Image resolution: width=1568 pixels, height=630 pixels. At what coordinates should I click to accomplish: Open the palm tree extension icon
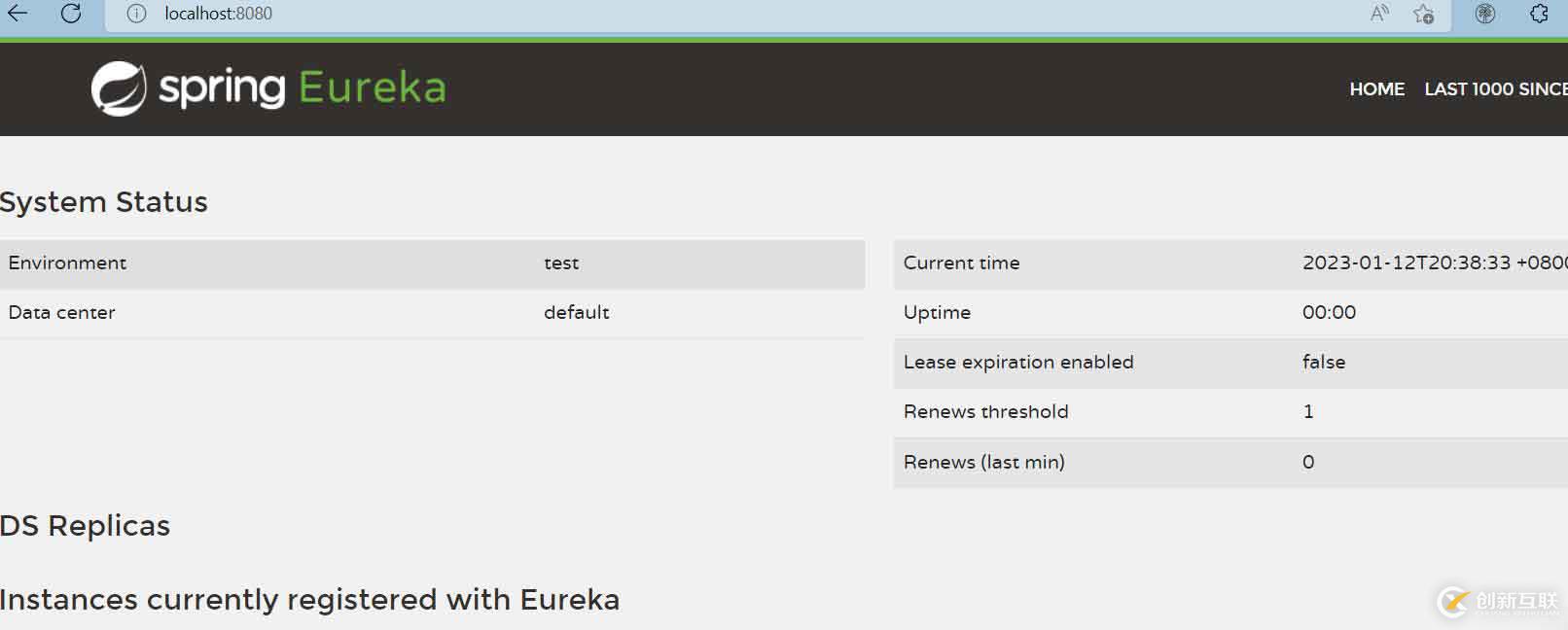(x=1485, y=14)
